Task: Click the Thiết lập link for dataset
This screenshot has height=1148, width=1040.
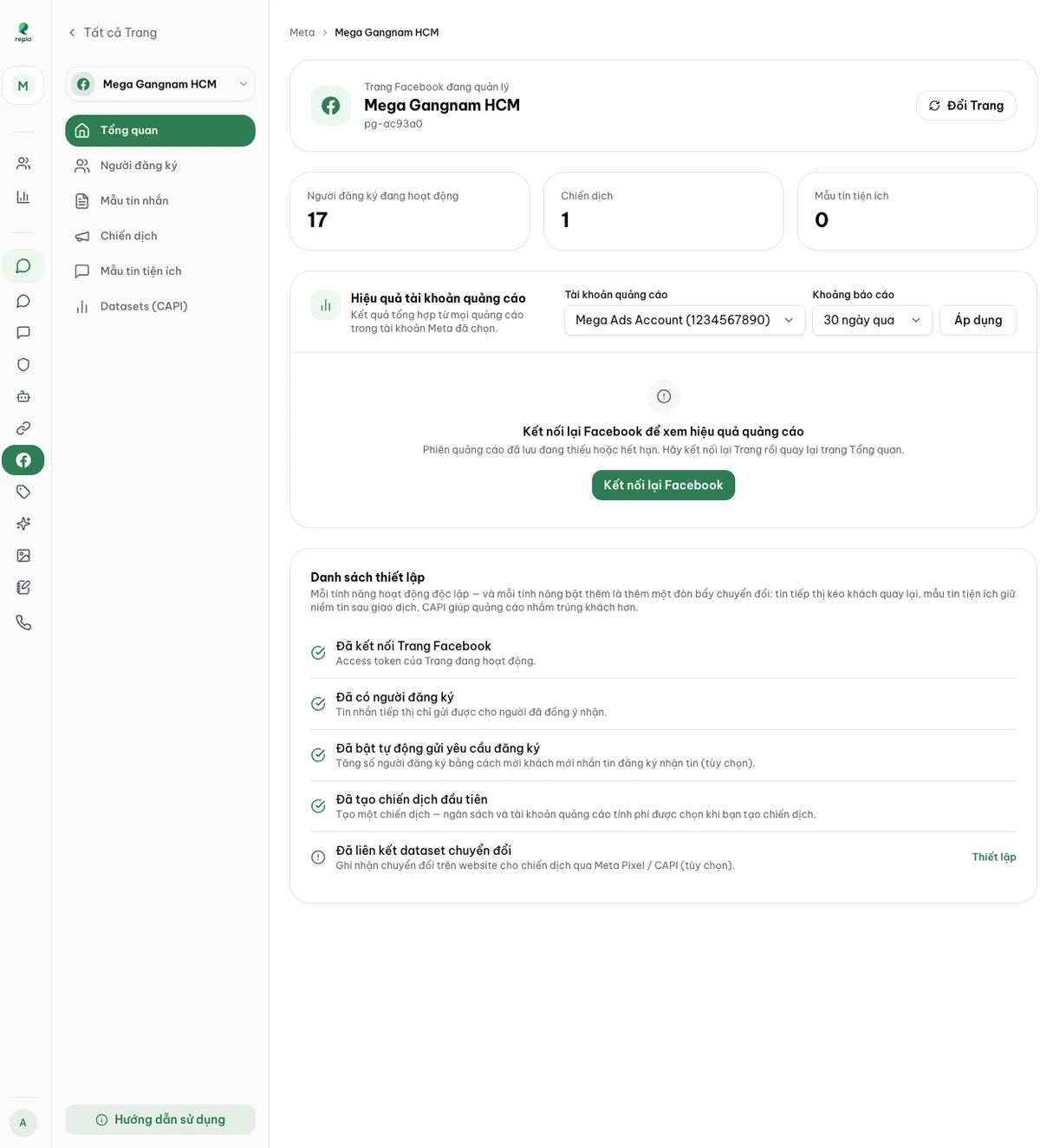Action: [x=993, y=857]
